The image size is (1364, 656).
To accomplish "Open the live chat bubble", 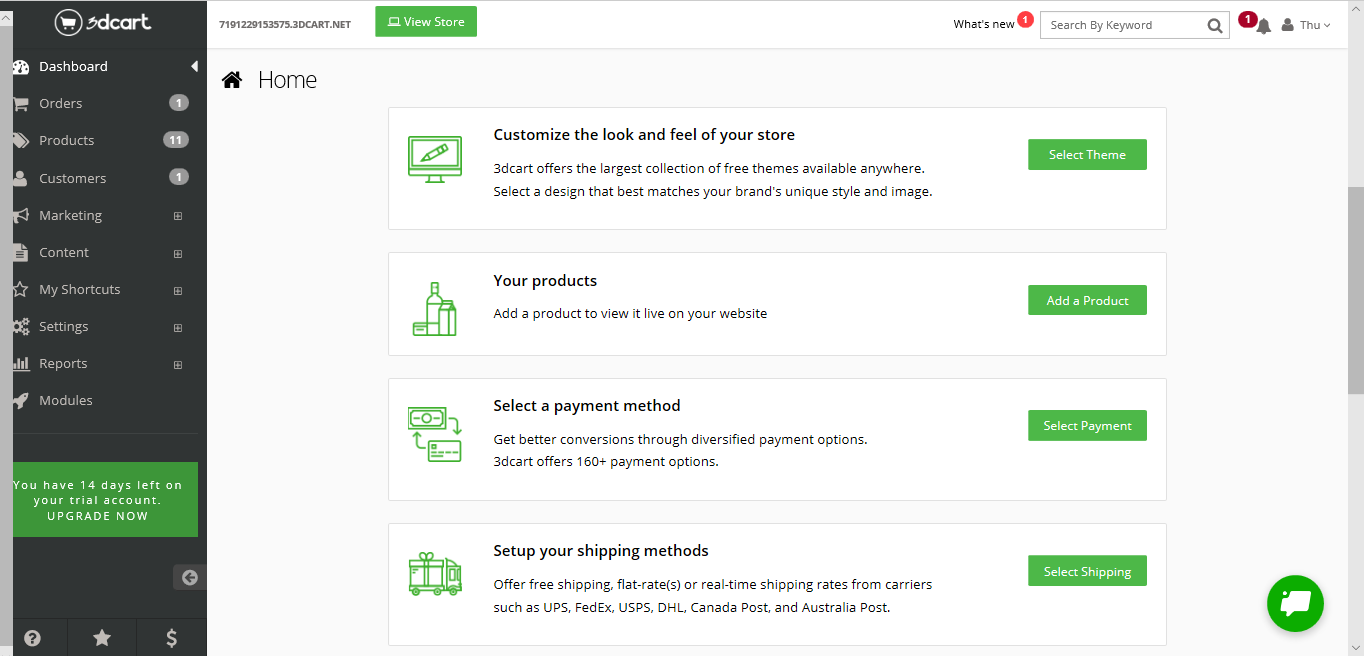I will [x=1295, y=603].
